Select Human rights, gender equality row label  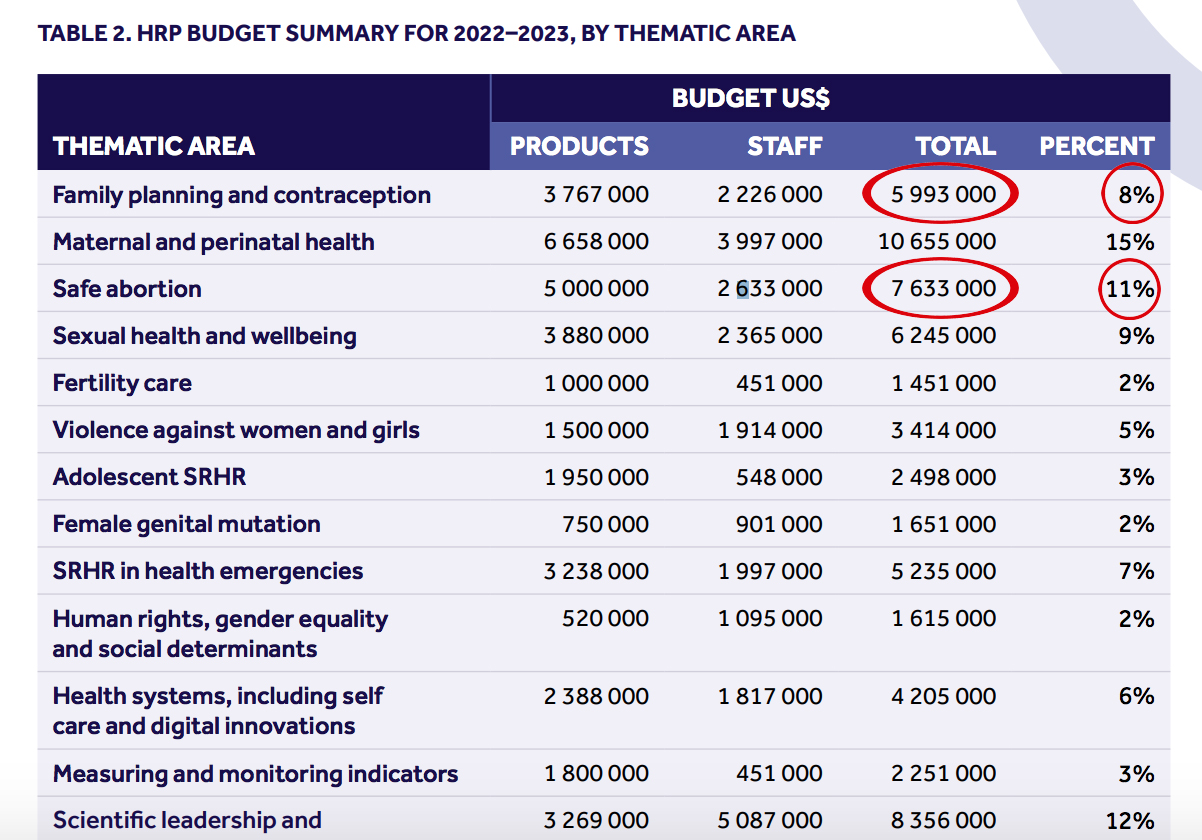220,634
